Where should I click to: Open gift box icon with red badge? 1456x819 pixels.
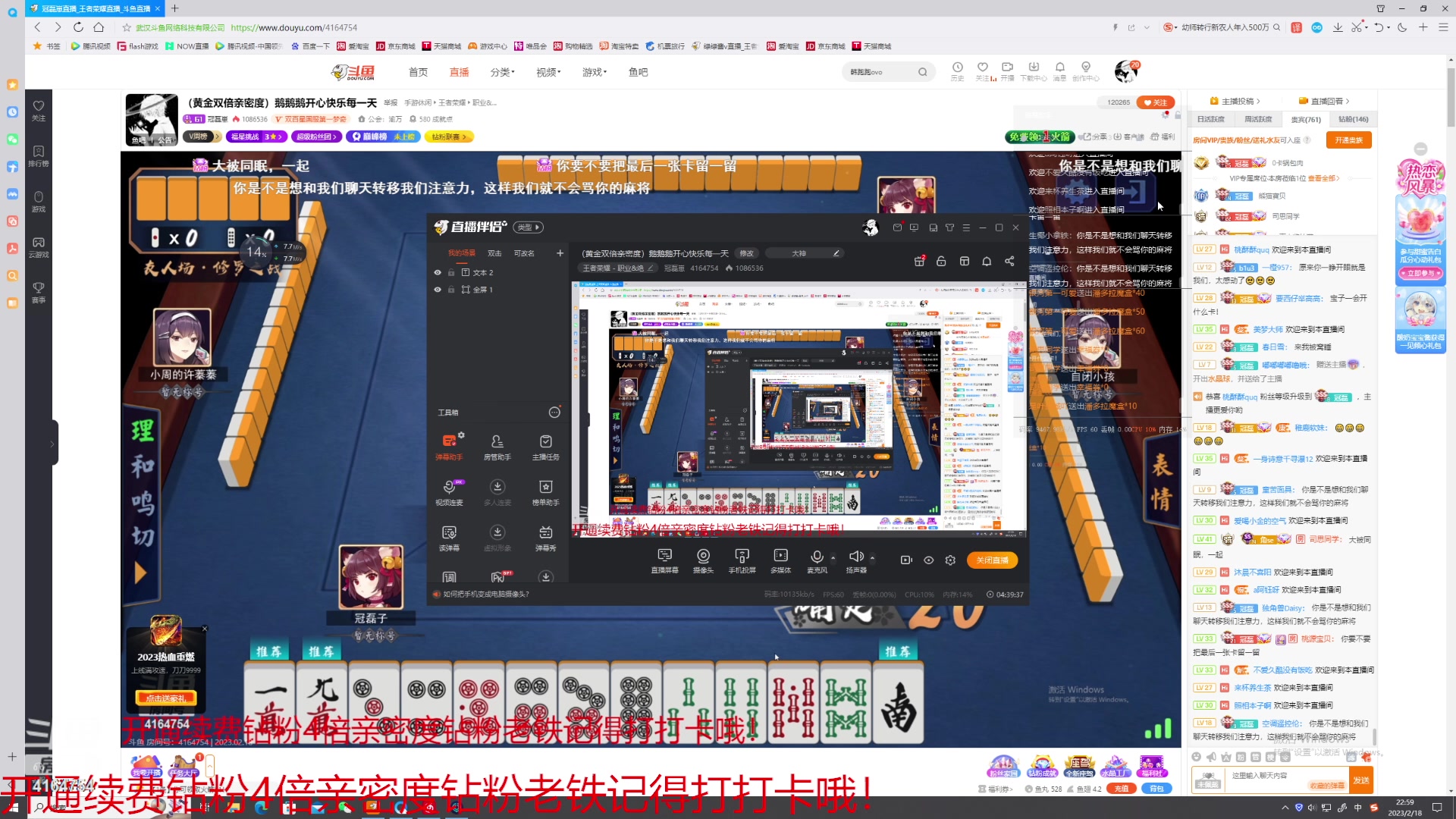point(919,261)
